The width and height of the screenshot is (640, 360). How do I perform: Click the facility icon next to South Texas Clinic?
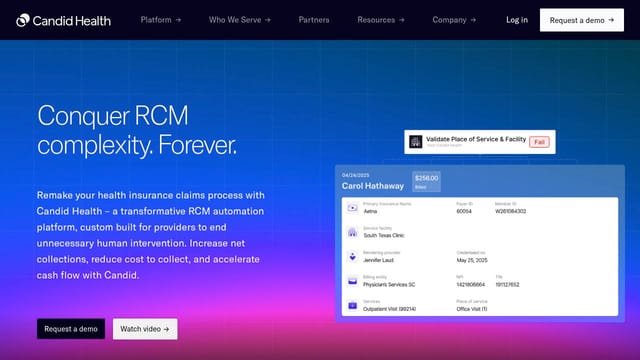(352, 232)
